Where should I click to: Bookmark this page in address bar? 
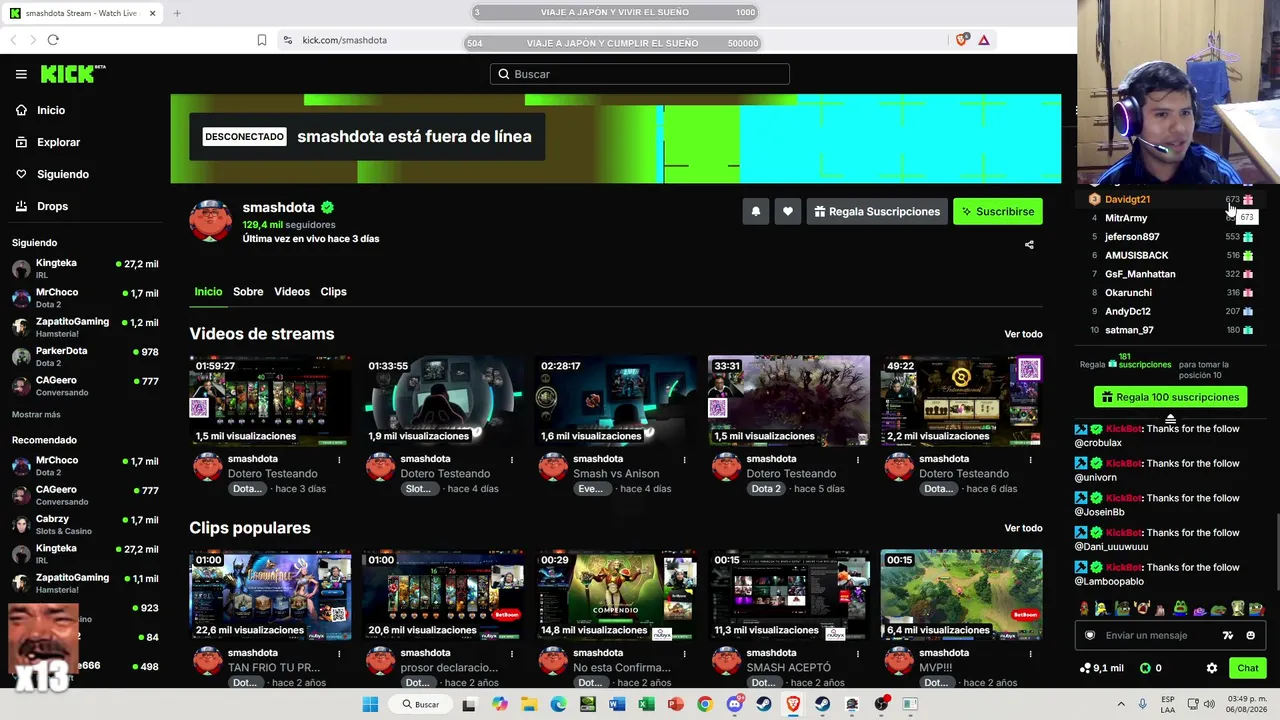(262, 40)
